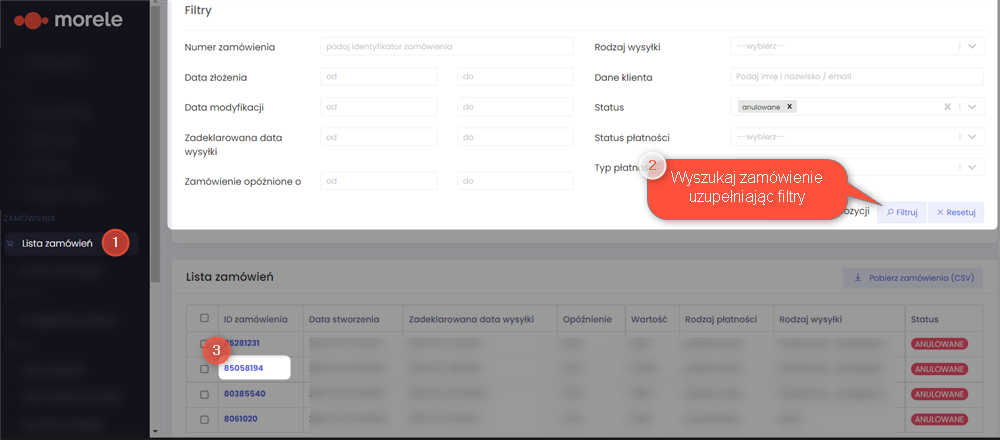Screen dimensions: 1000x440
Task: Click the X icon on Resetuj
Action: click(940, 213)
